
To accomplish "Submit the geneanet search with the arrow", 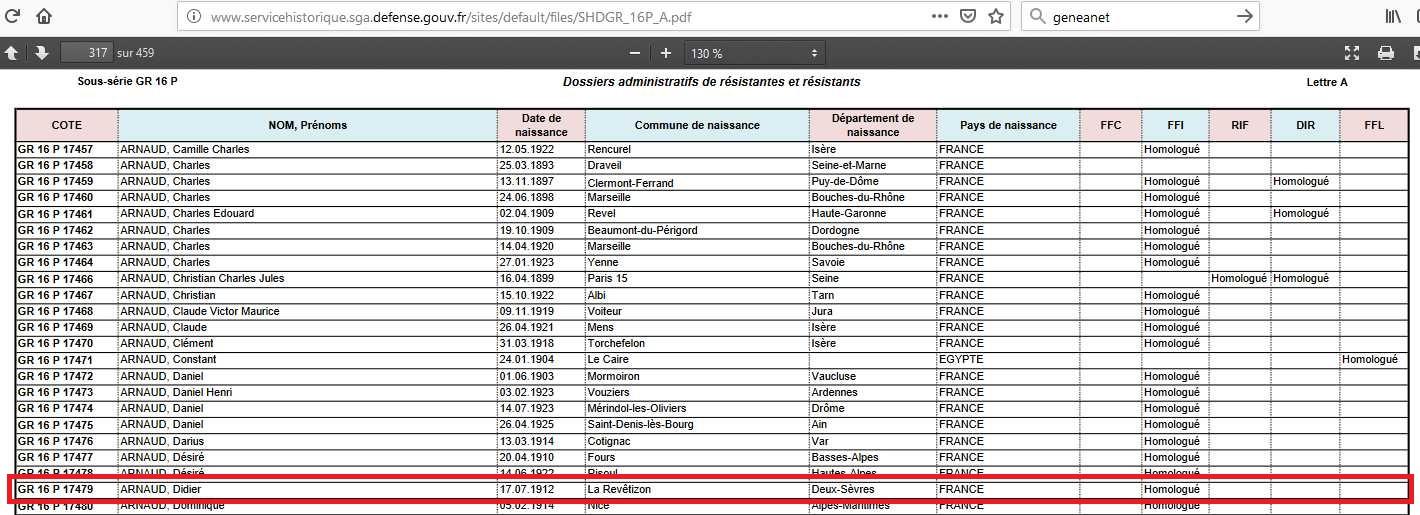I will click(x=1245, y=16).
